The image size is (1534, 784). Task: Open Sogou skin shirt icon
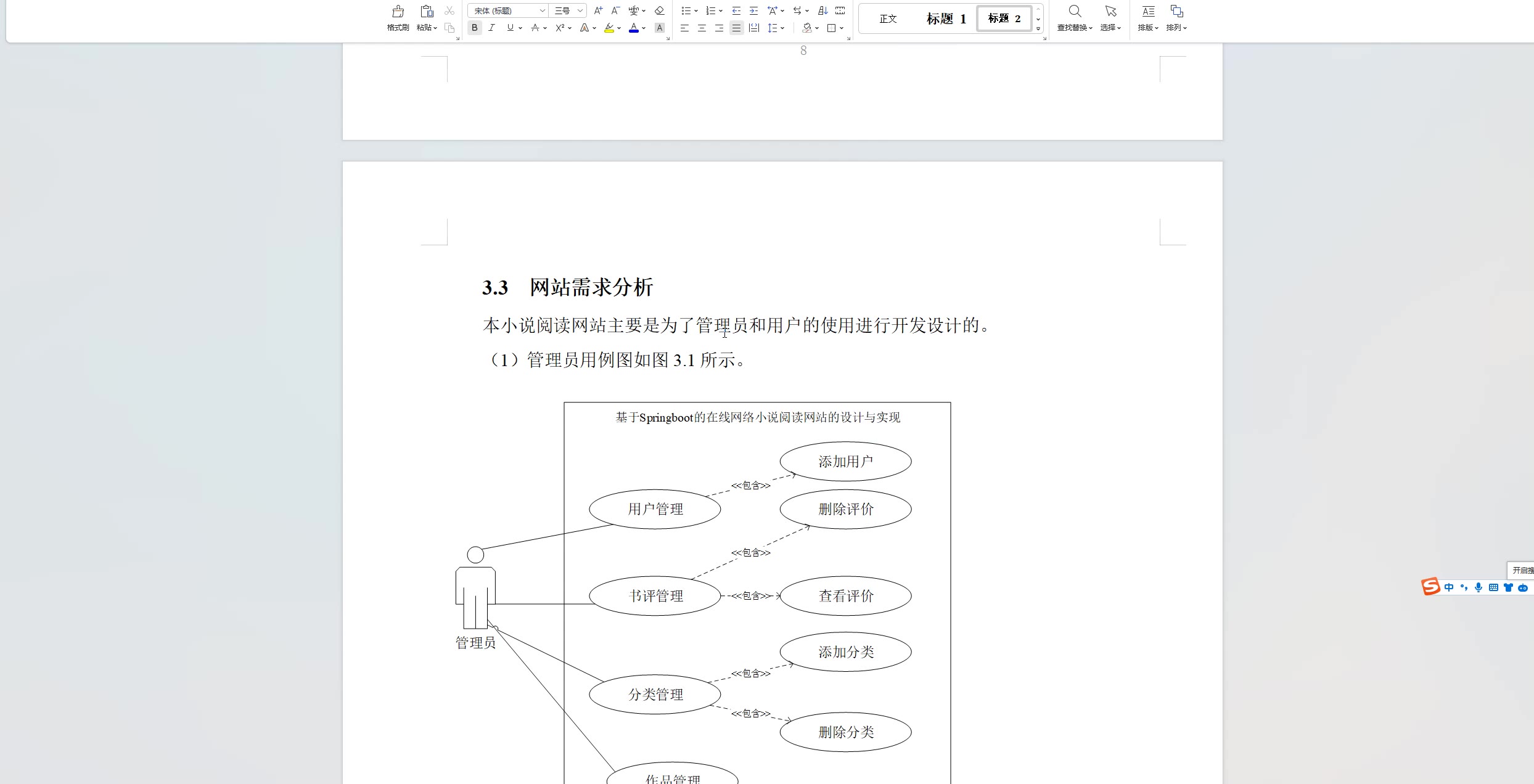[x=1508, y=587]
